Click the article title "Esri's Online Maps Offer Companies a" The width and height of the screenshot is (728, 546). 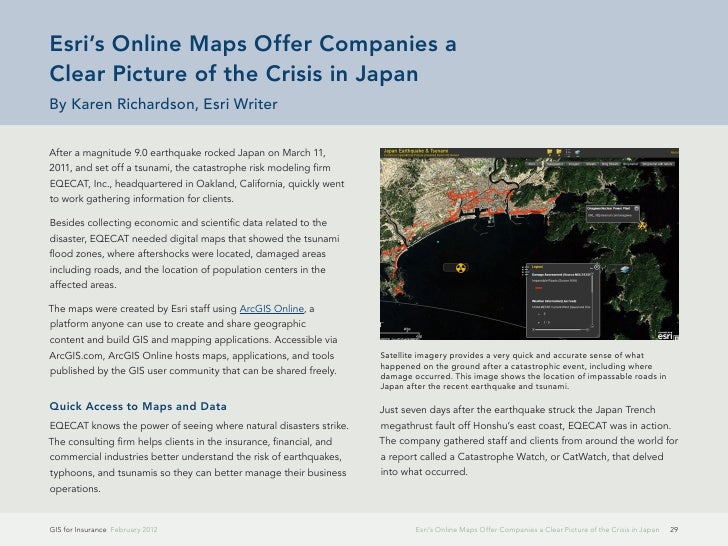253,44
